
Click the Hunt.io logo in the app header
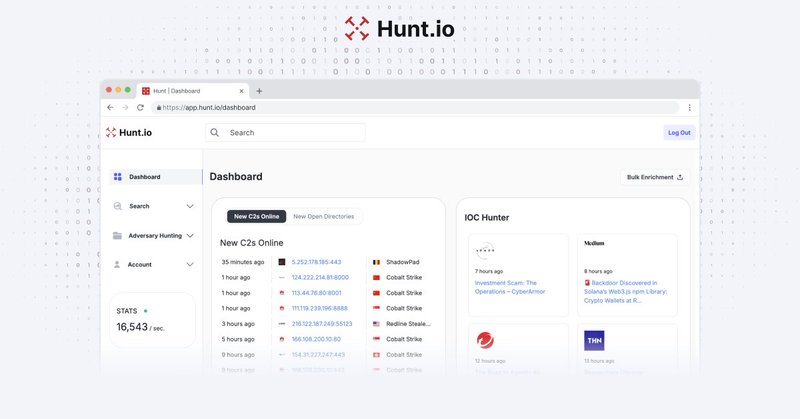tap(129, 133)
